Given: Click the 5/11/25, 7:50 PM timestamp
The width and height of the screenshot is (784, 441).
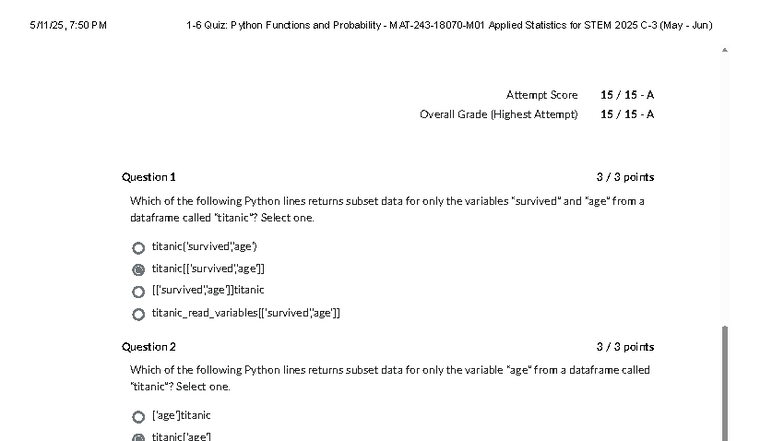Looking at the screenshot, I should pos(69,25).
